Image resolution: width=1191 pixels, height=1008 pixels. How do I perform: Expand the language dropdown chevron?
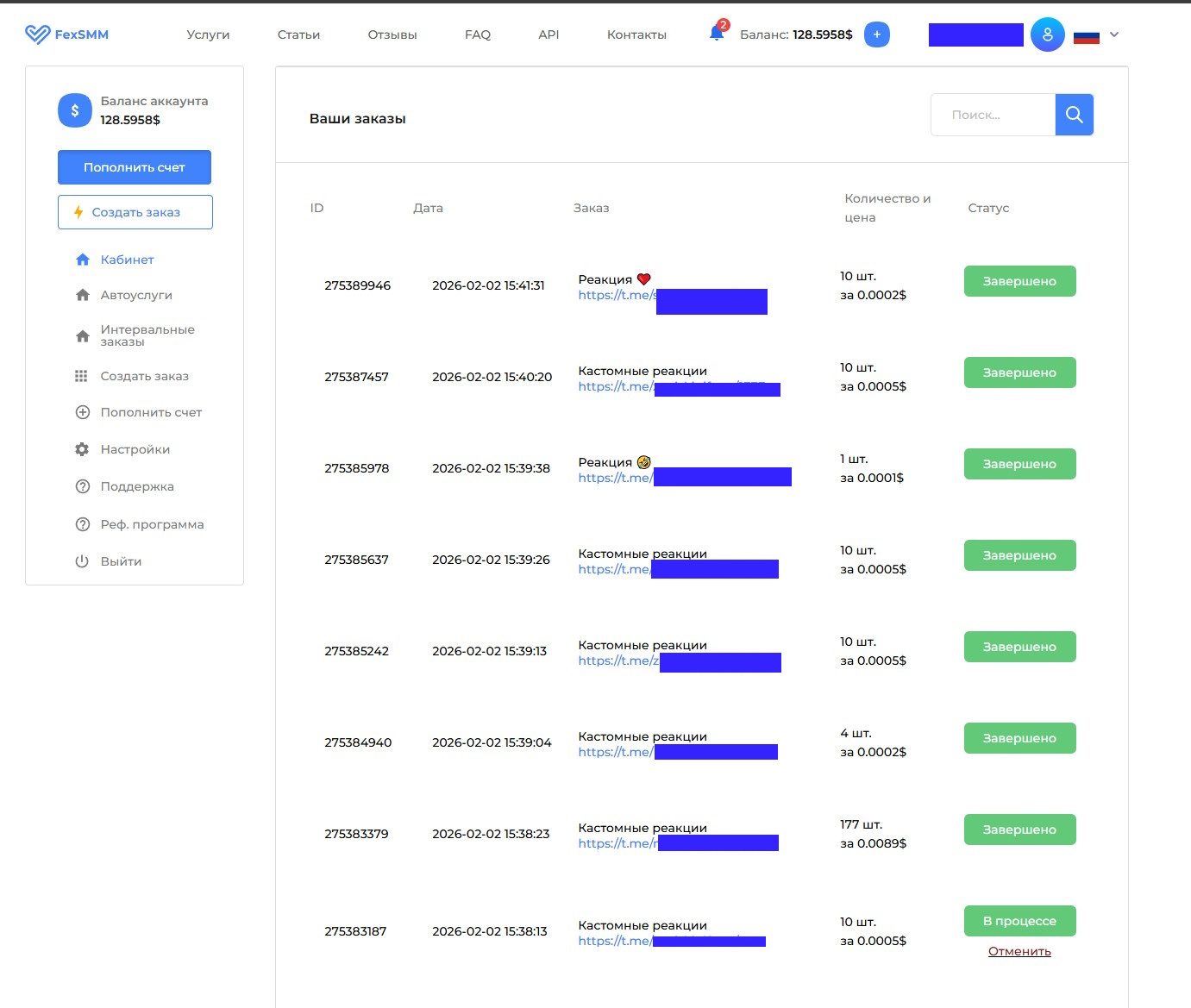1114,34
